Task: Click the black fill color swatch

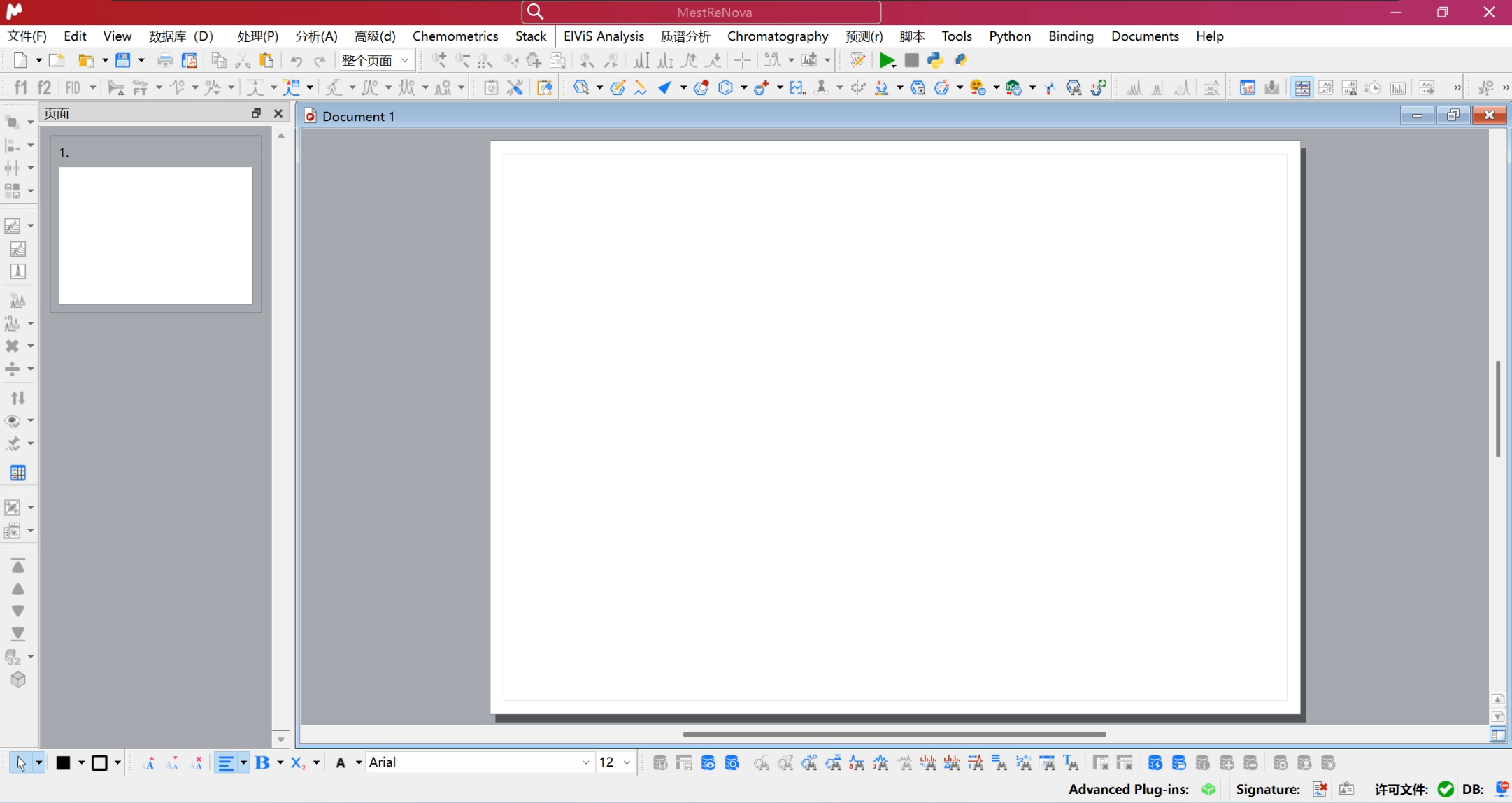Action: (x=63, y=762)
